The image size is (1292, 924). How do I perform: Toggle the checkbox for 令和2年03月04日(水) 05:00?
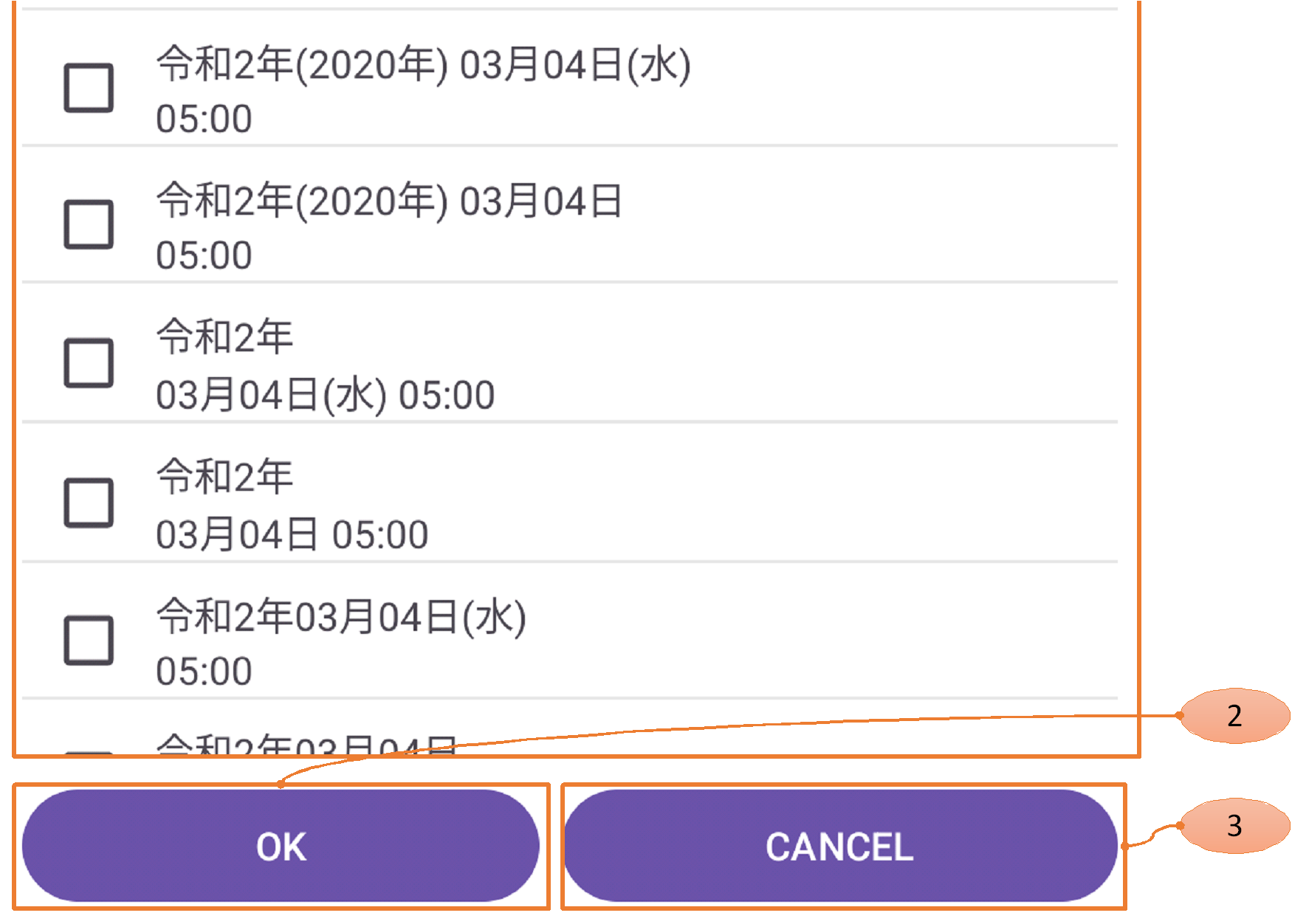coord(89,641)
